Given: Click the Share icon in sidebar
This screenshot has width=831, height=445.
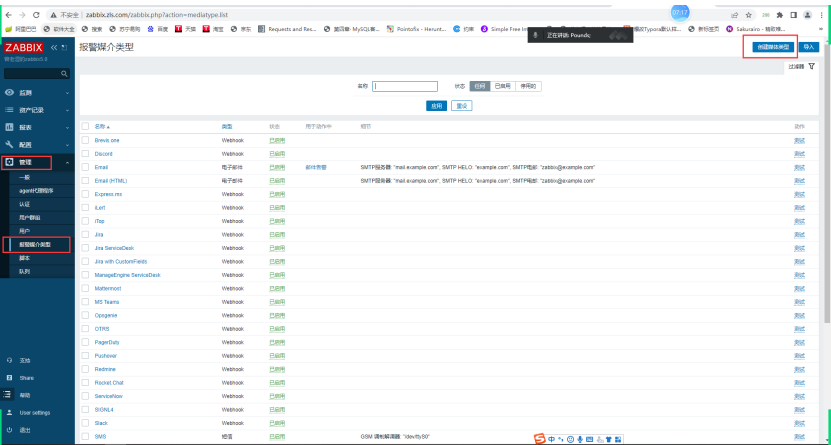Looking at the screenshot, I should click(9, 378).
